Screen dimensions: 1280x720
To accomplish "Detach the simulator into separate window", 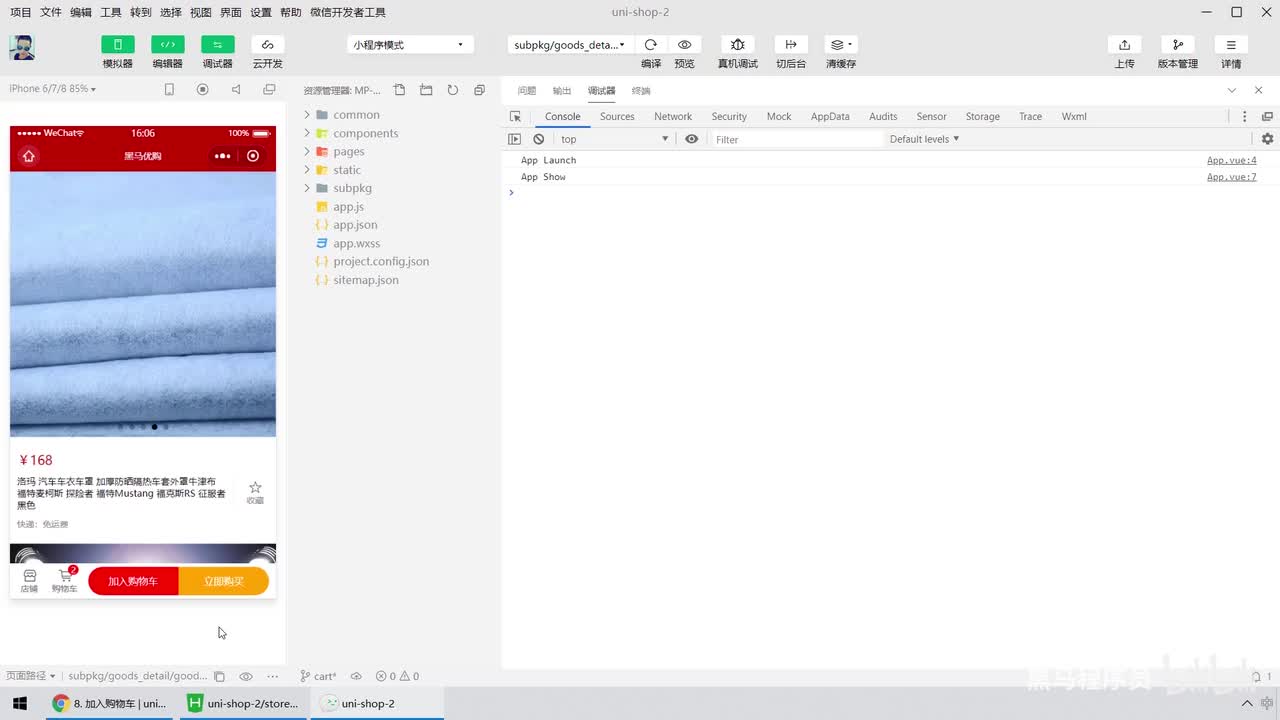I will click(269, 89).
